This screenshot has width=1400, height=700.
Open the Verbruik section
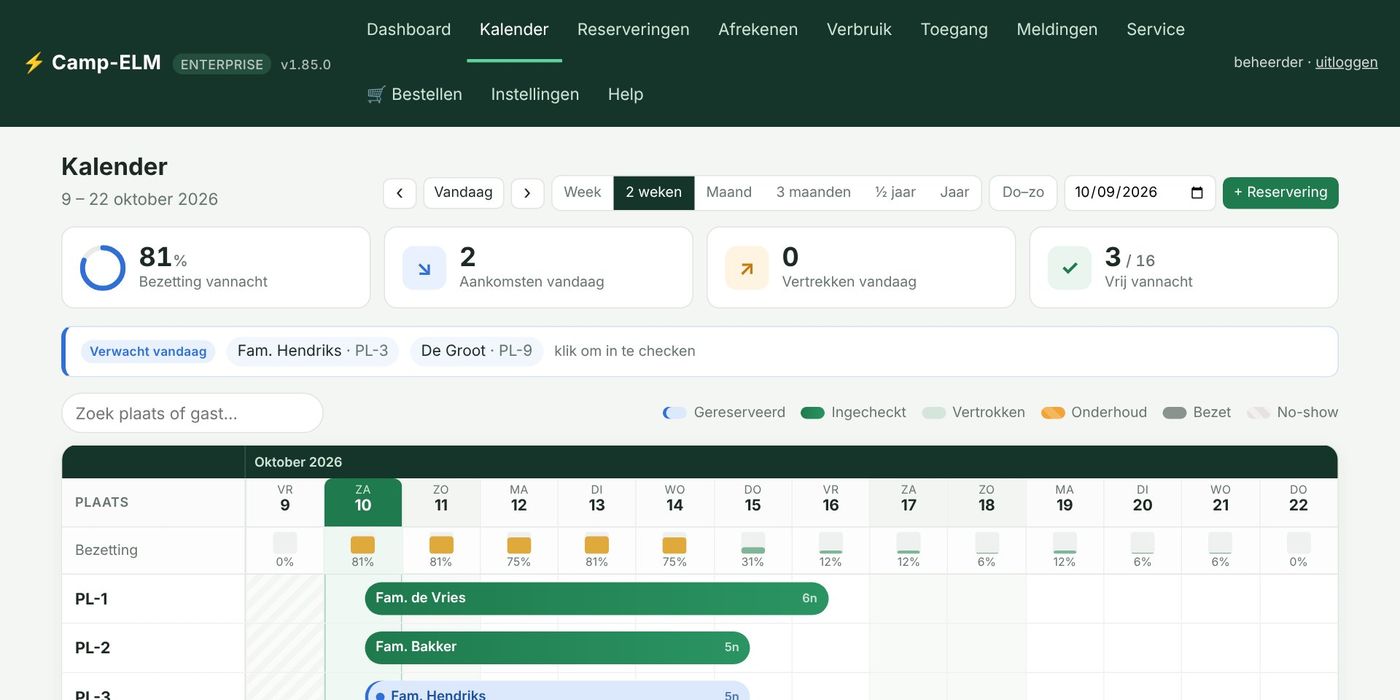click(x=859, y=29)
